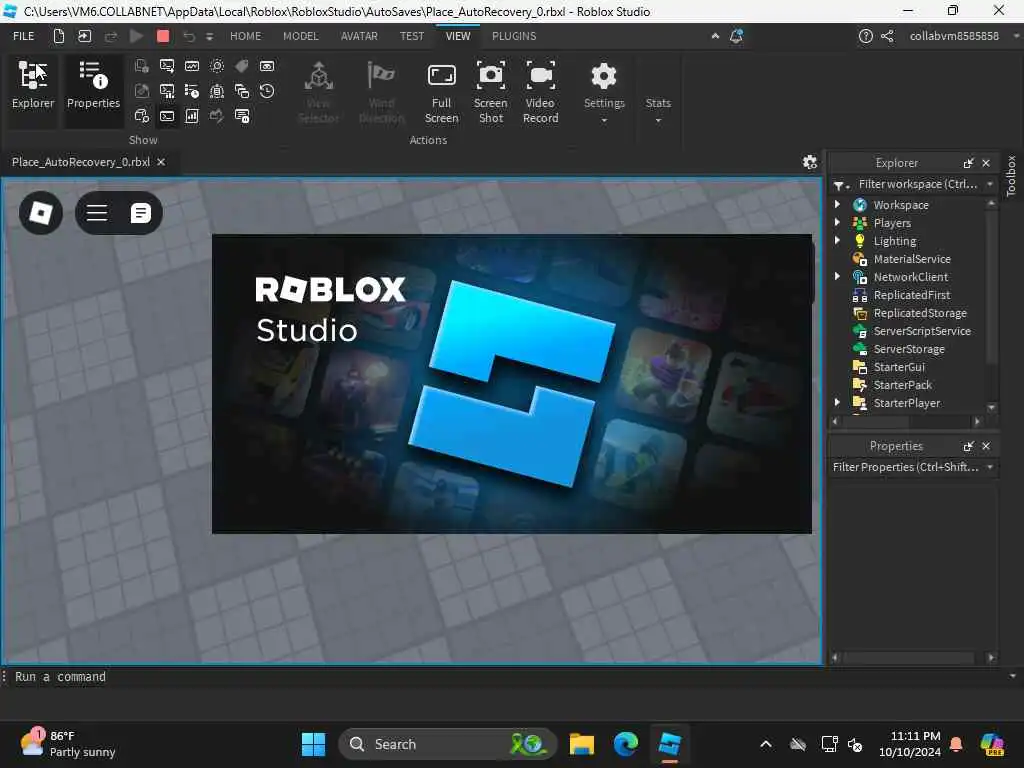Click the help question mark icon

(x=865, y=36)
